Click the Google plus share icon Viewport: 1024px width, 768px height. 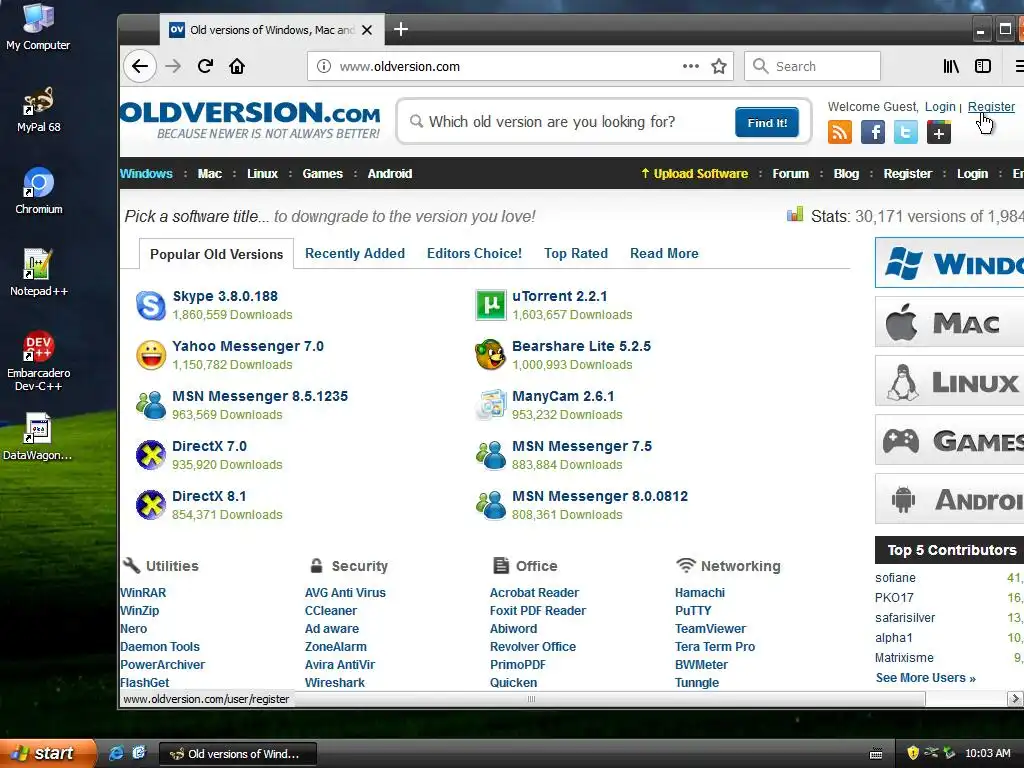click(938, 133)
